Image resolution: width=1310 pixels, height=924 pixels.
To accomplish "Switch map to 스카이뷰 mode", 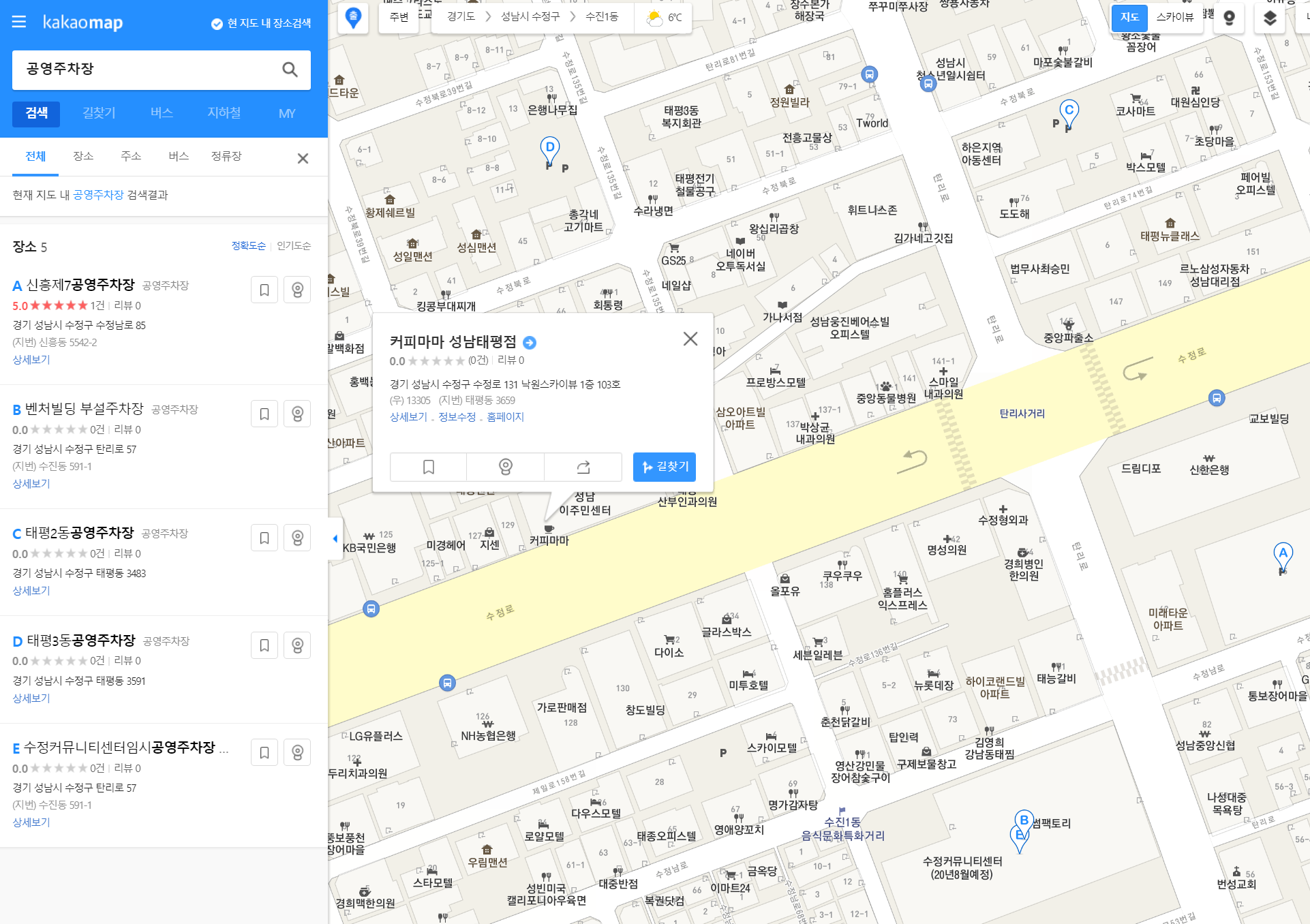I will [1174, 17].
